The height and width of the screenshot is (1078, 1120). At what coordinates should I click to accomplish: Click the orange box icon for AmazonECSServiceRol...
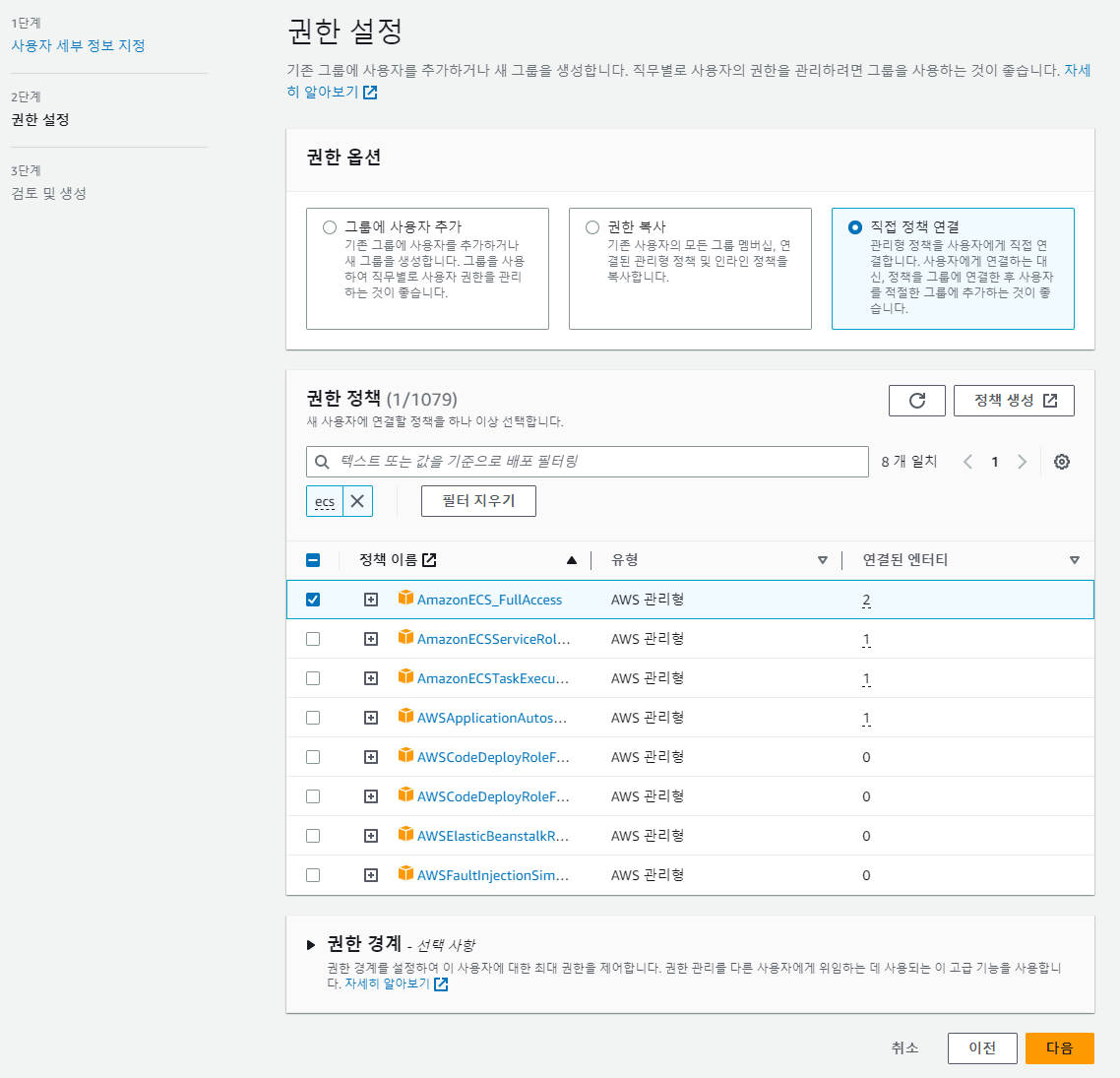(x=405, y=637)
